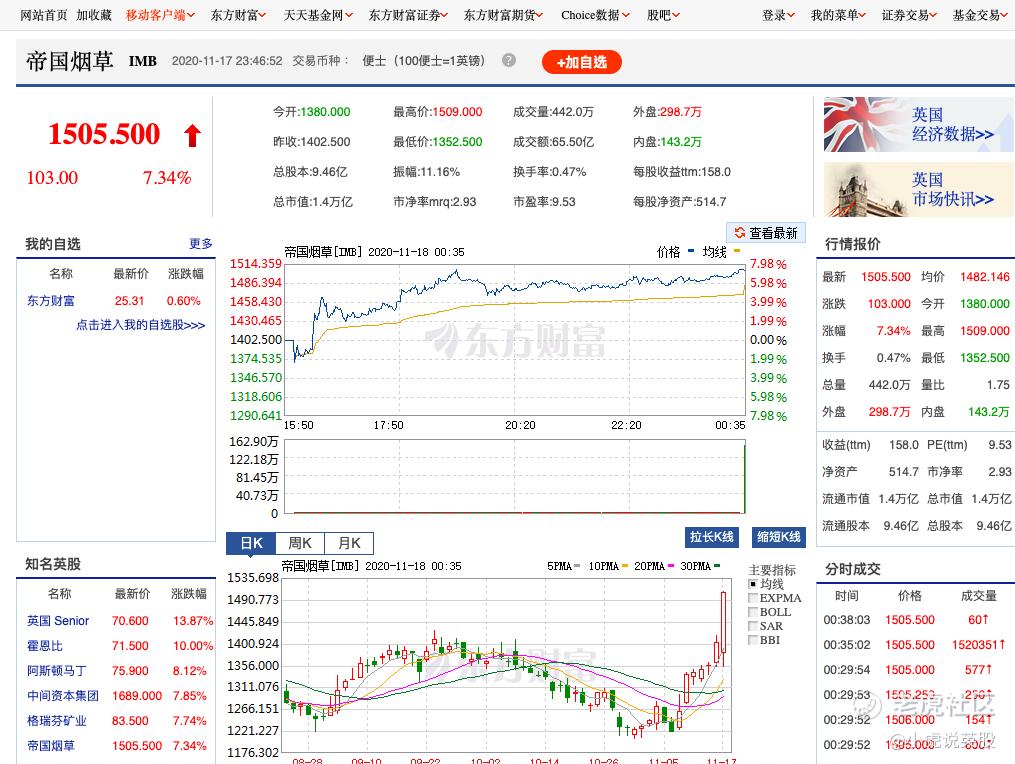Select the 均线 indicator radio option
The width and height of the screenshot is (1015, 764).
(753, 584)
